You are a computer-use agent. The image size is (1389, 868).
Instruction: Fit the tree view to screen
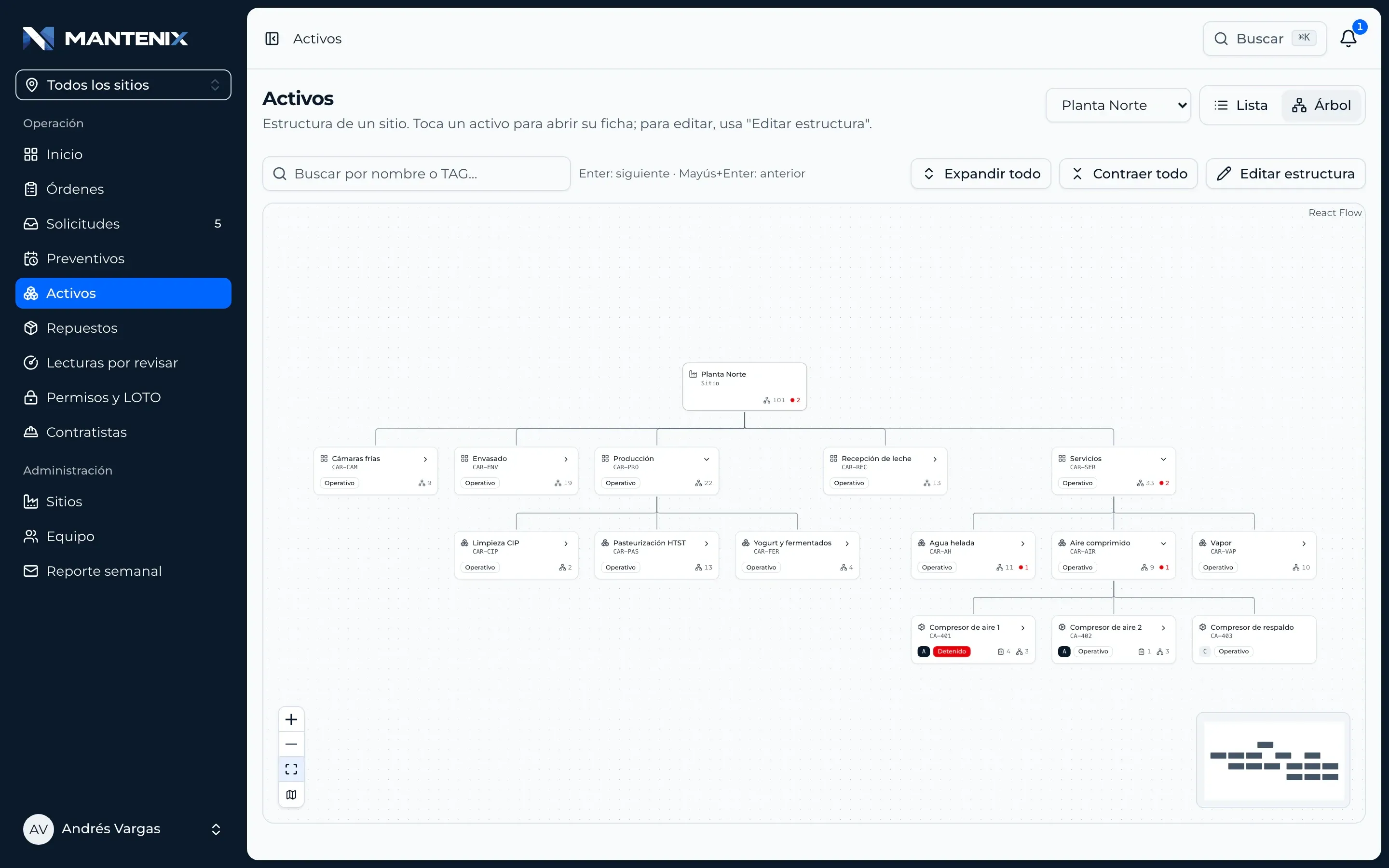(x=291, y=769)
